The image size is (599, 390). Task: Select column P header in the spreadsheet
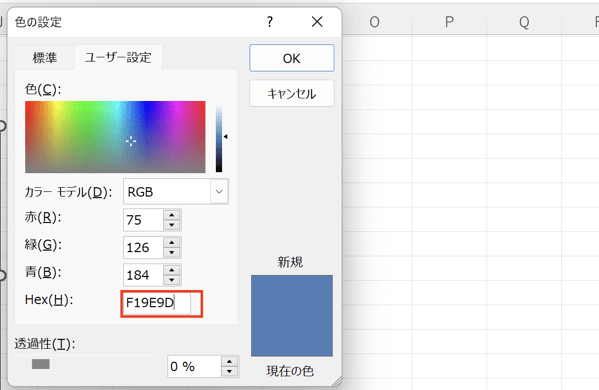tap(449, 22)
